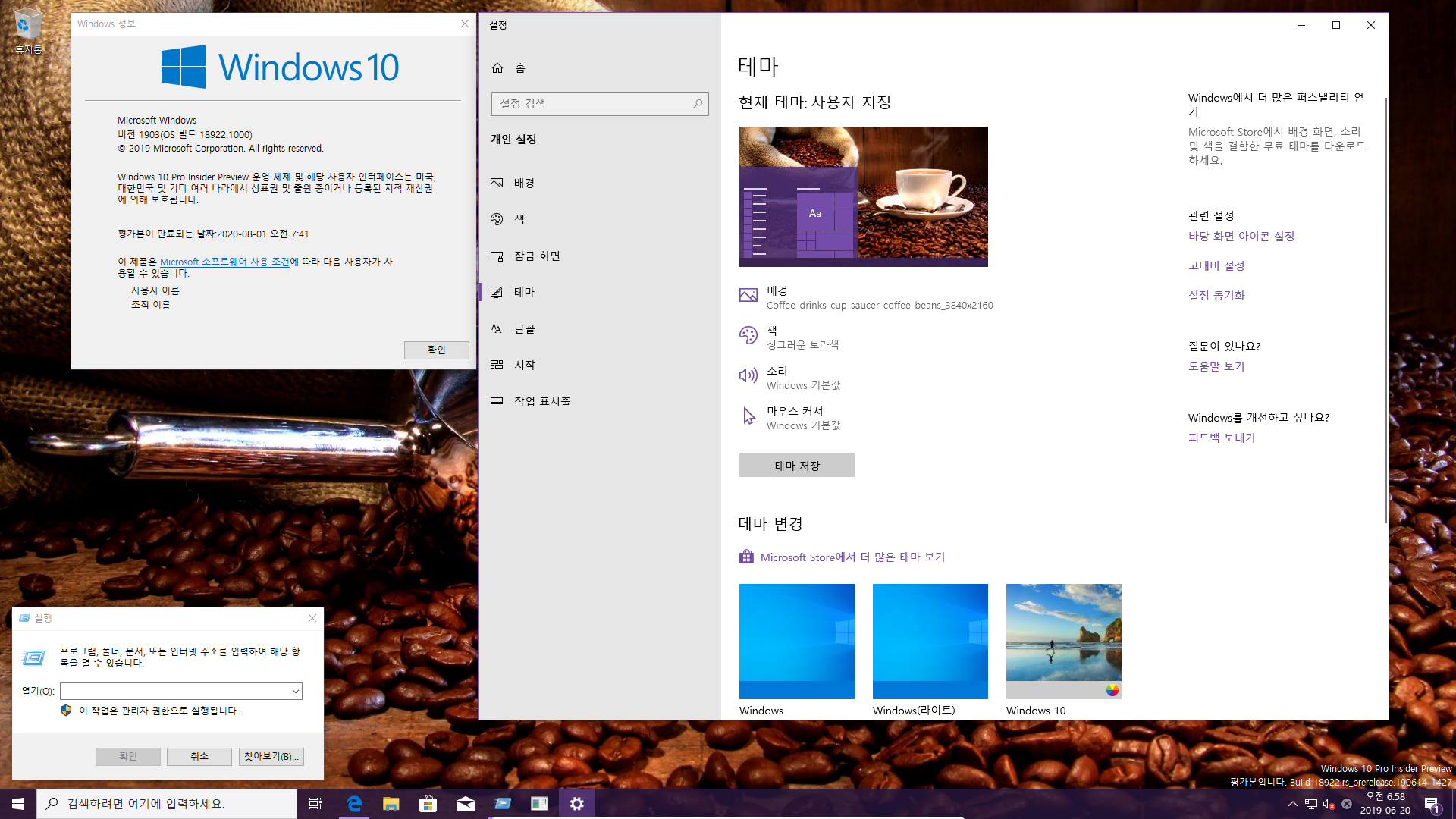Viewport: 1456px width, 819px height.
Task: Close the 실행 dialog
Action: (x=312, y=619)
